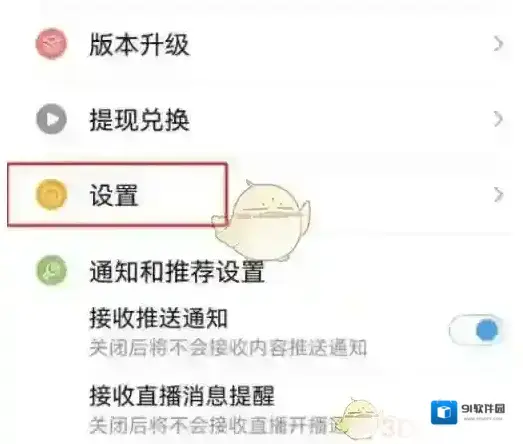
Task: Select the 设置 text label
Action: pyautogui.click(x=114, y=195)
